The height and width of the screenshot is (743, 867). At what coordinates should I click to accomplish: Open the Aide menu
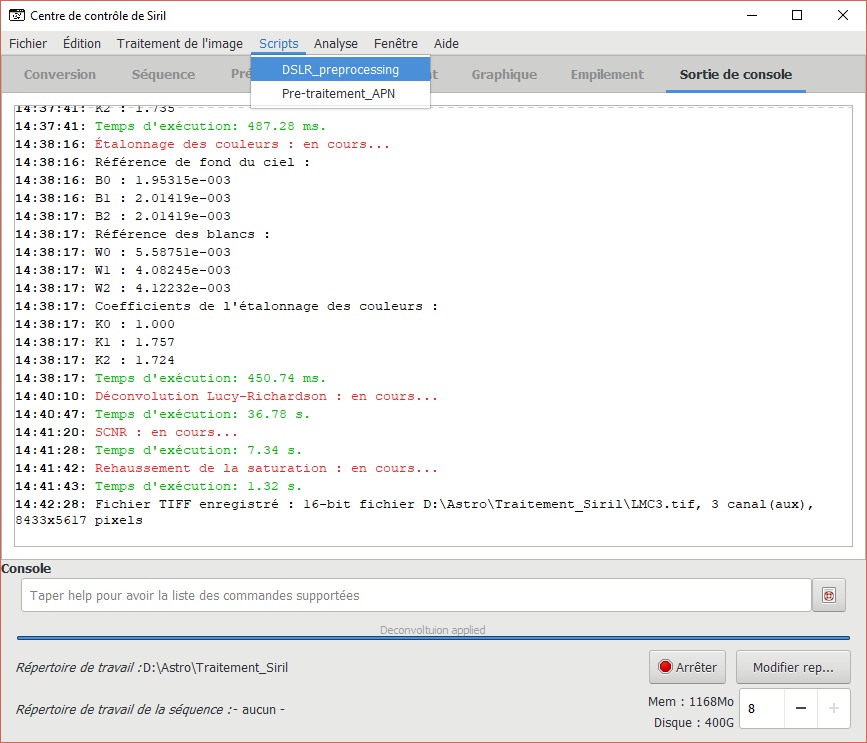(446, 44)
